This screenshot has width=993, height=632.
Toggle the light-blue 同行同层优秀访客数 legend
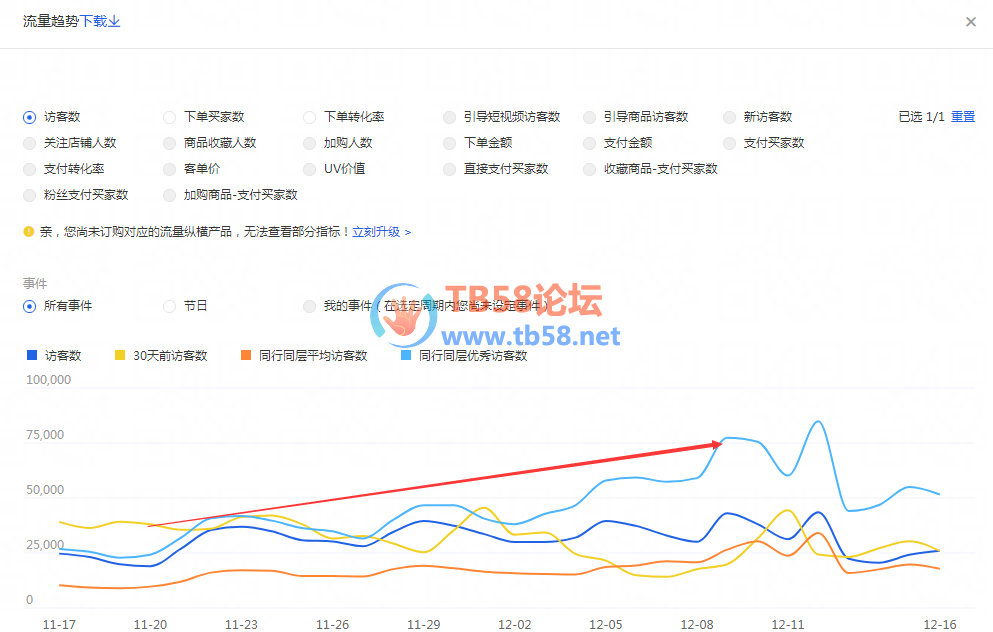tap(464, 355)
